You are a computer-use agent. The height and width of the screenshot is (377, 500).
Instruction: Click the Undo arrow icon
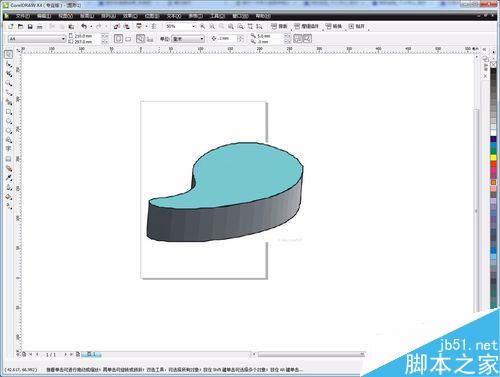(x=84, y=26)
